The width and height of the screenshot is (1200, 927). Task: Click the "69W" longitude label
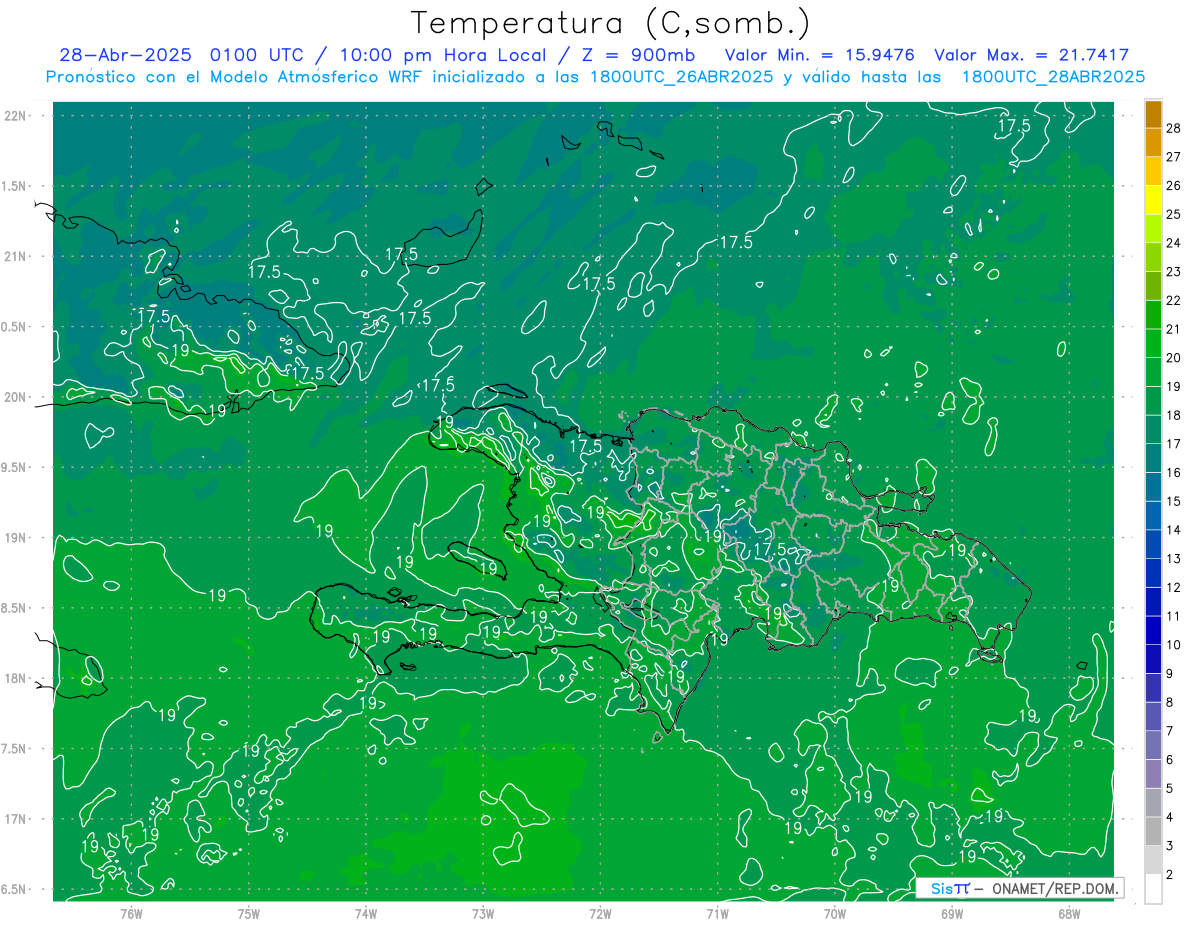pos(951,914)
